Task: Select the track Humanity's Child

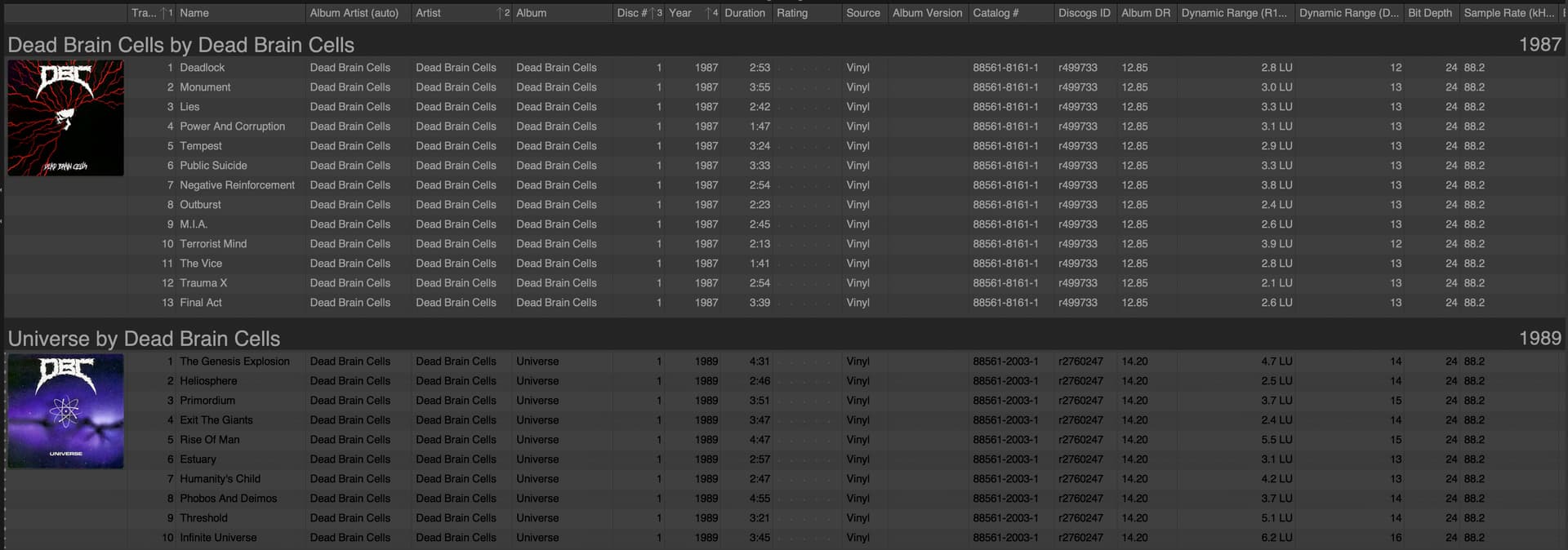Action: tap(220, 479)
